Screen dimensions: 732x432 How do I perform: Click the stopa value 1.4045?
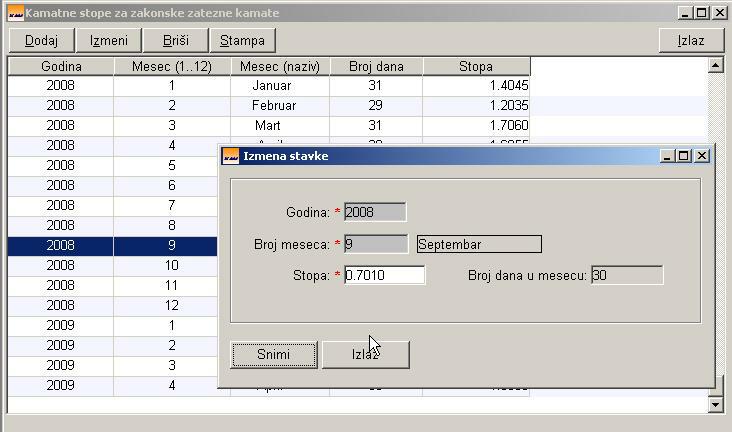click(x=508, y=85)
